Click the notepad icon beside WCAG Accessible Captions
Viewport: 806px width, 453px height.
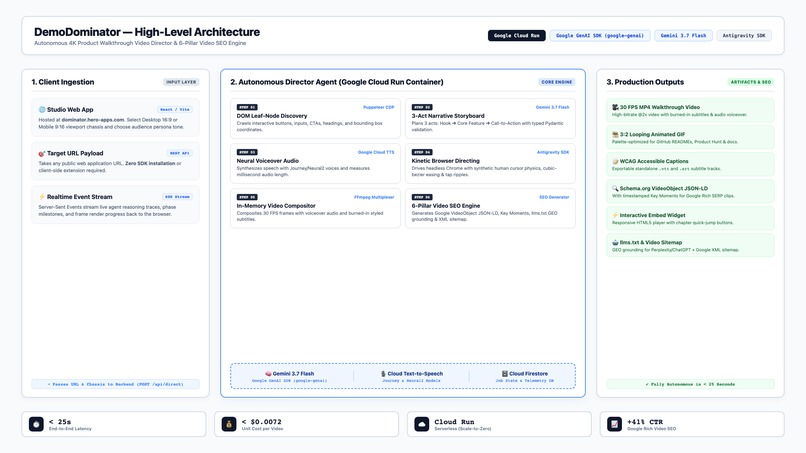(615, 161)
